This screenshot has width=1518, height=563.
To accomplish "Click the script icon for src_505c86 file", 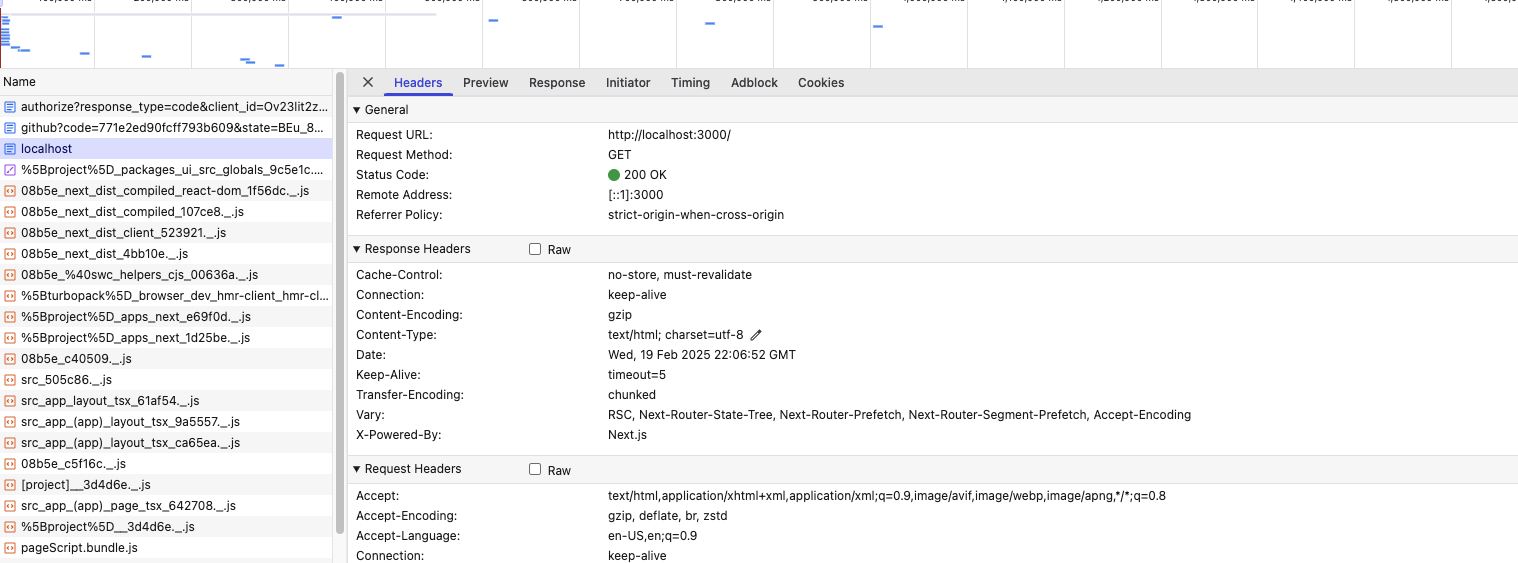I will pos(10,380).
